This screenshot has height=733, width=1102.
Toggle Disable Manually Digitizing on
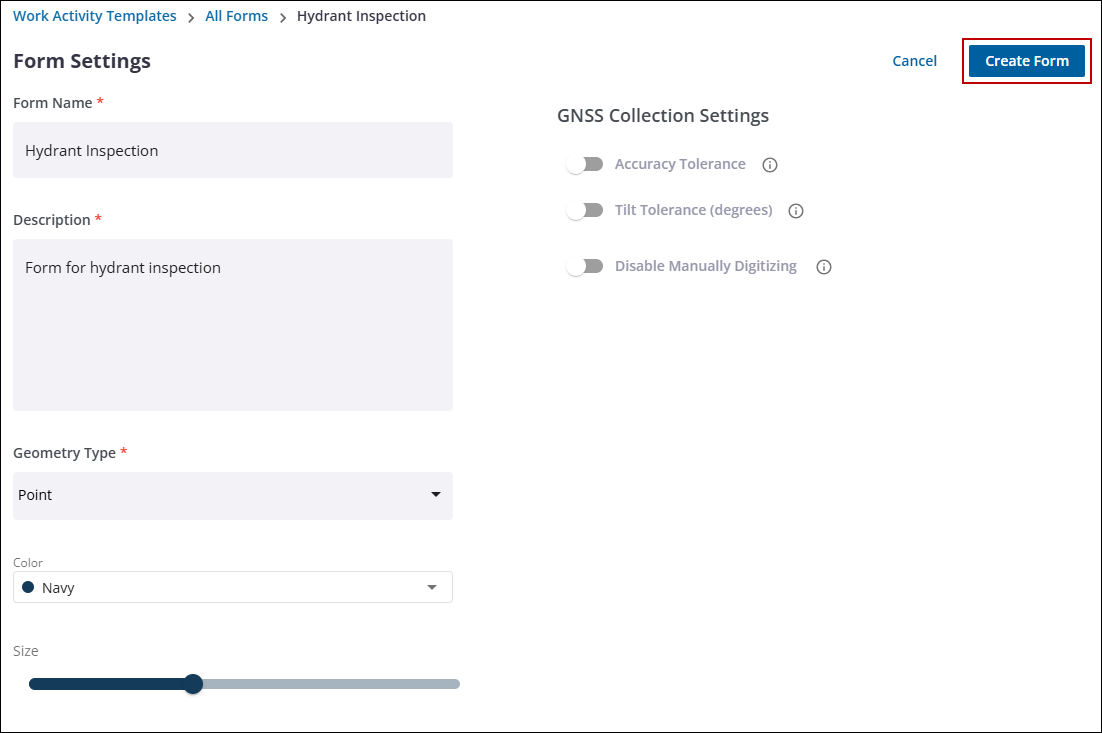[584, 266]
